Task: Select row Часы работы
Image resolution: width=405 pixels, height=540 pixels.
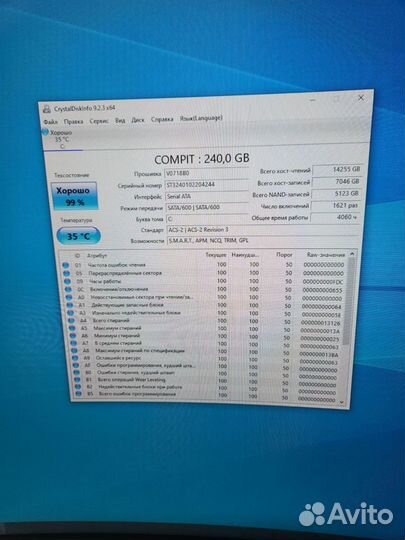Action: (x=205, y=281)
